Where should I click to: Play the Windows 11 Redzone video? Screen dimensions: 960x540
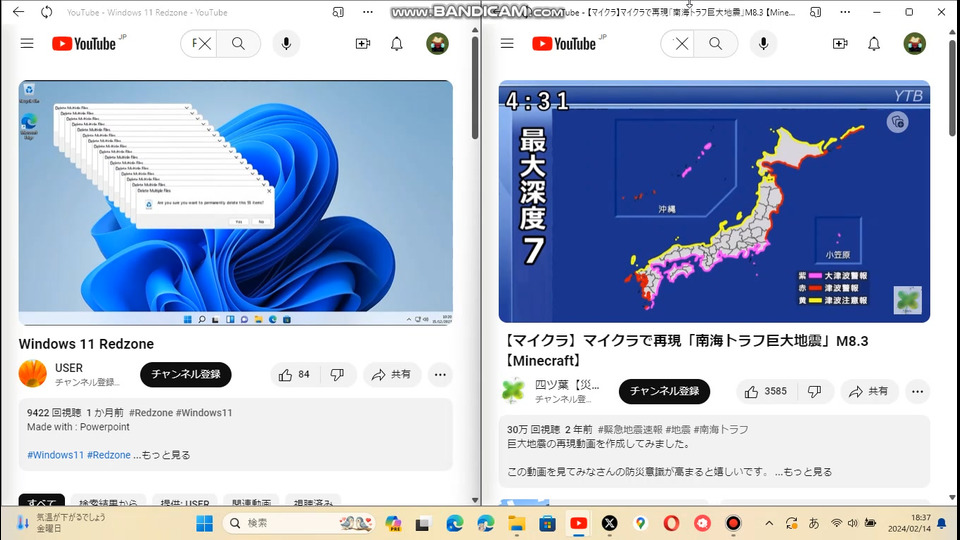(236, 202)
